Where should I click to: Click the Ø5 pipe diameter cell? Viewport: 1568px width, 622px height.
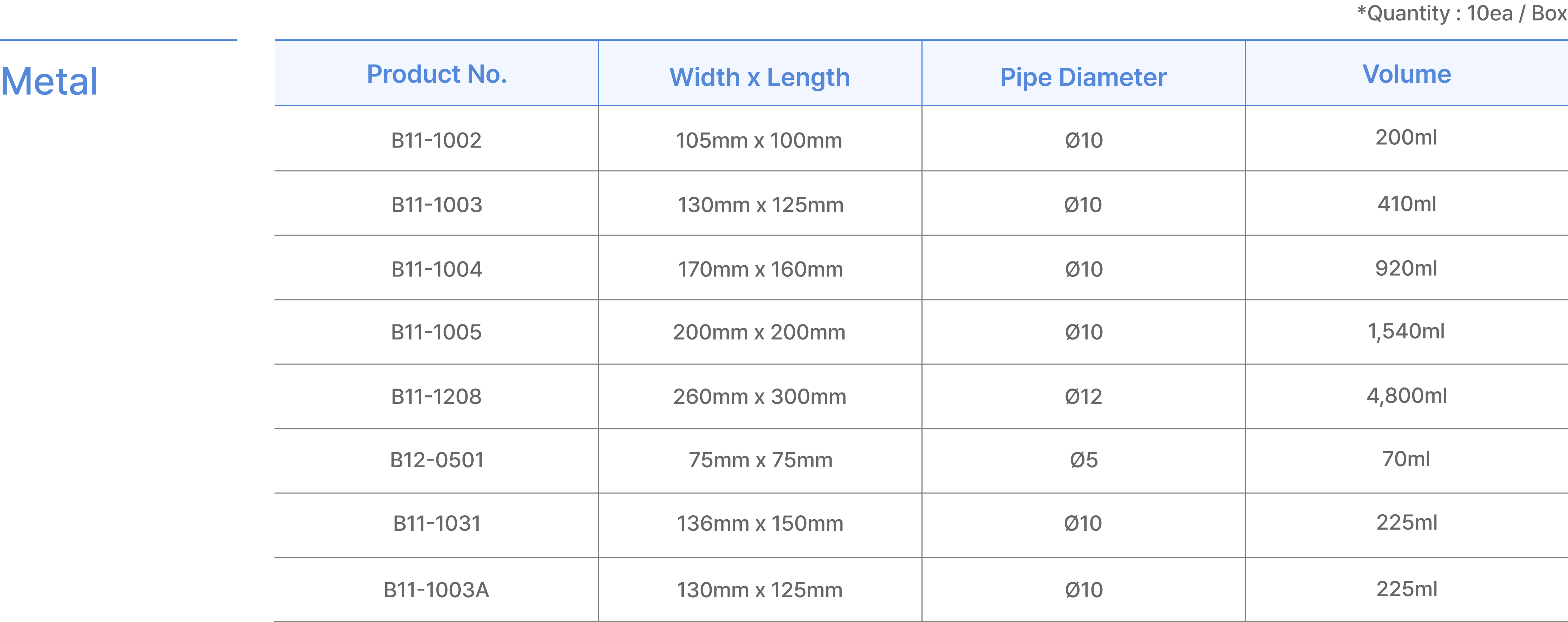click(x=1084, y=460)
